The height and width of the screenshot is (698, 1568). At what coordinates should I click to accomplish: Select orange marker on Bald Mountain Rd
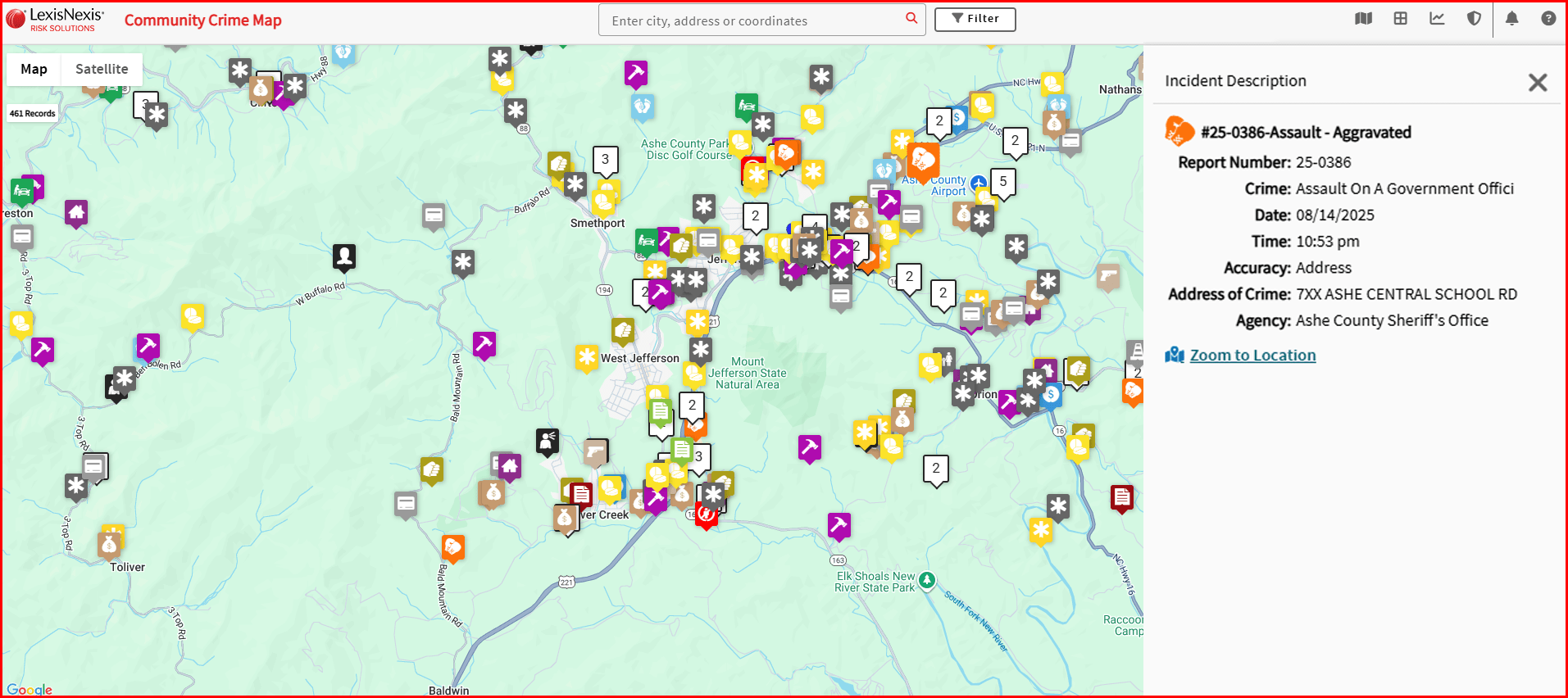pyautogui.click(x=452, y=546)
